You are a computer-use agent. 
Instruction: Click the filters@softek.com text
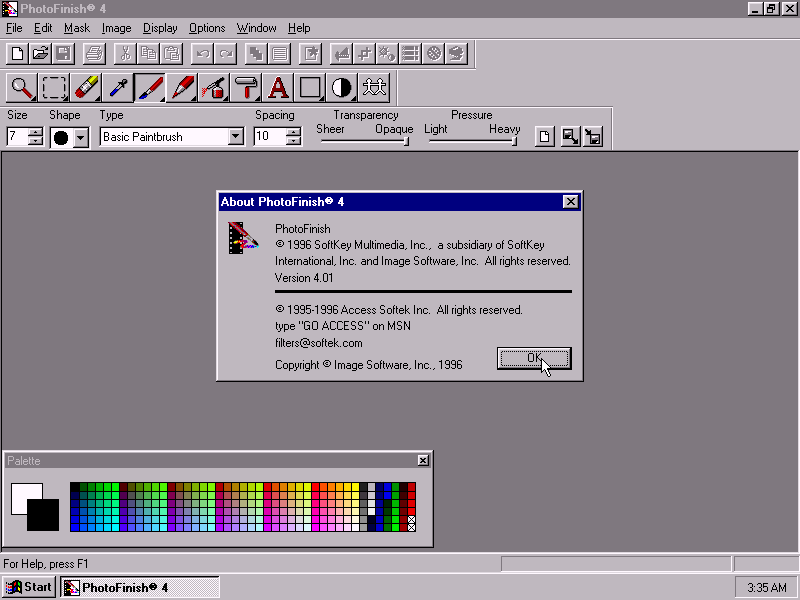coord(319,343)
